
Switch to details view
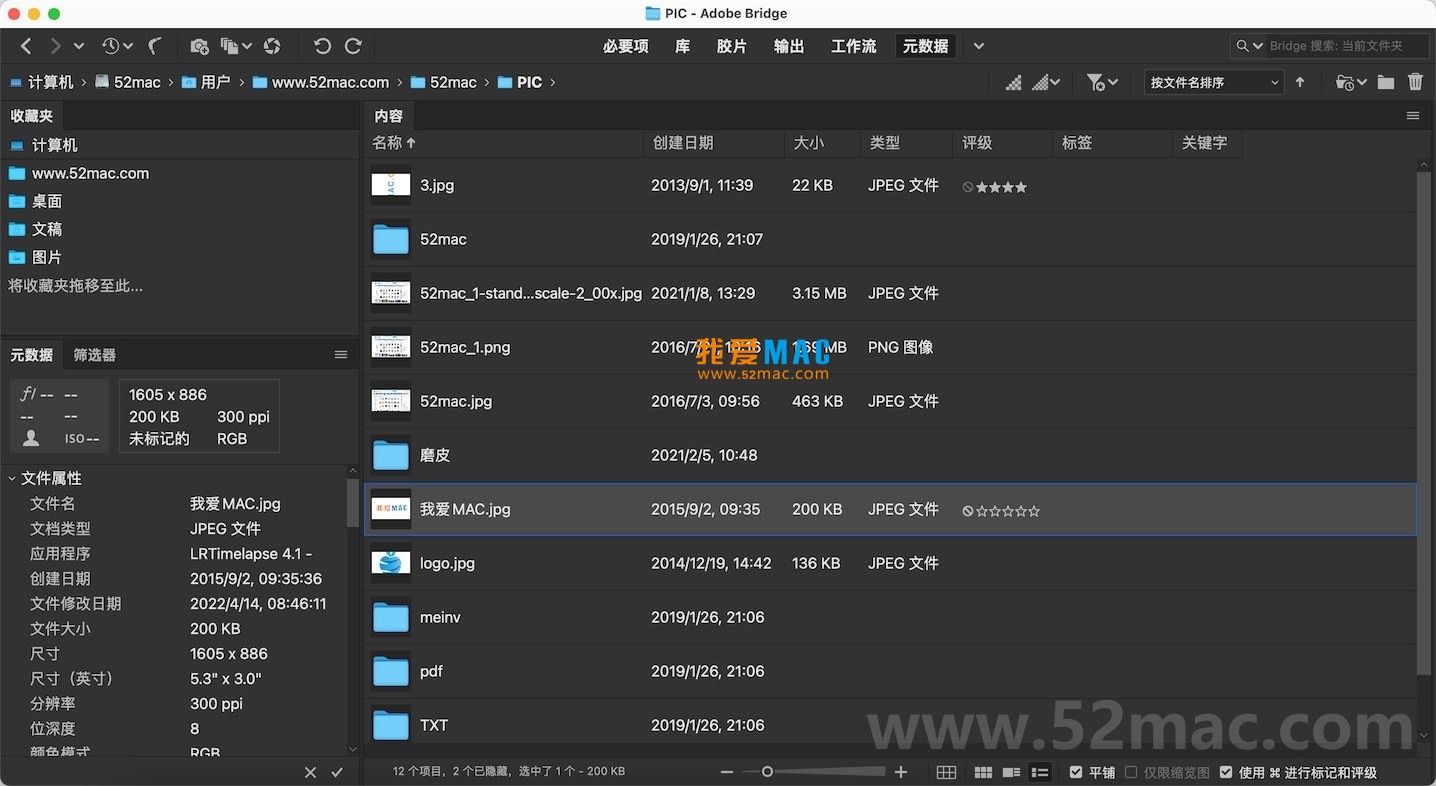coord(1011,772)
